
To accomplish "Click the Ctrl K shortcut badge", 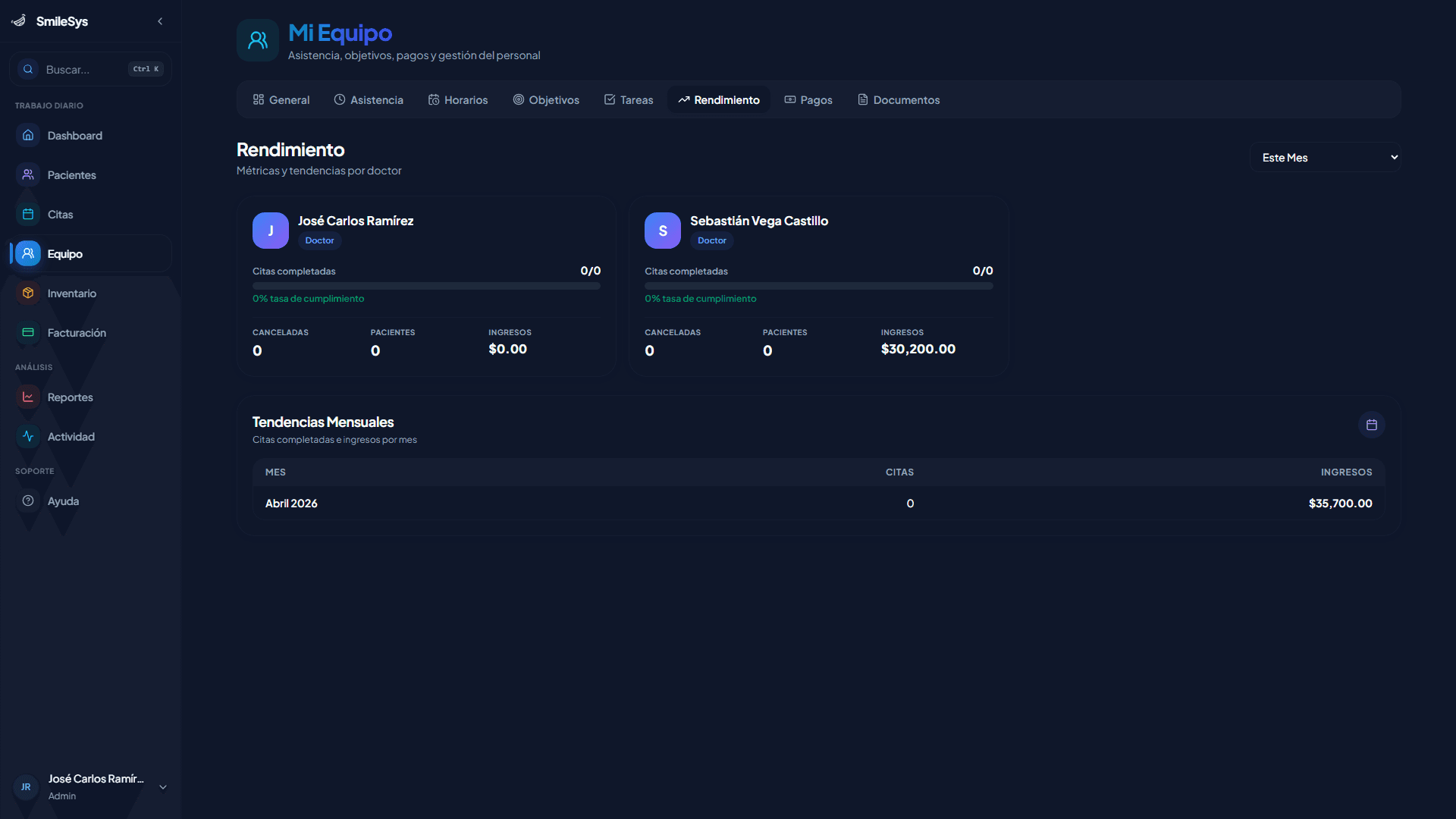I will 146,69.
